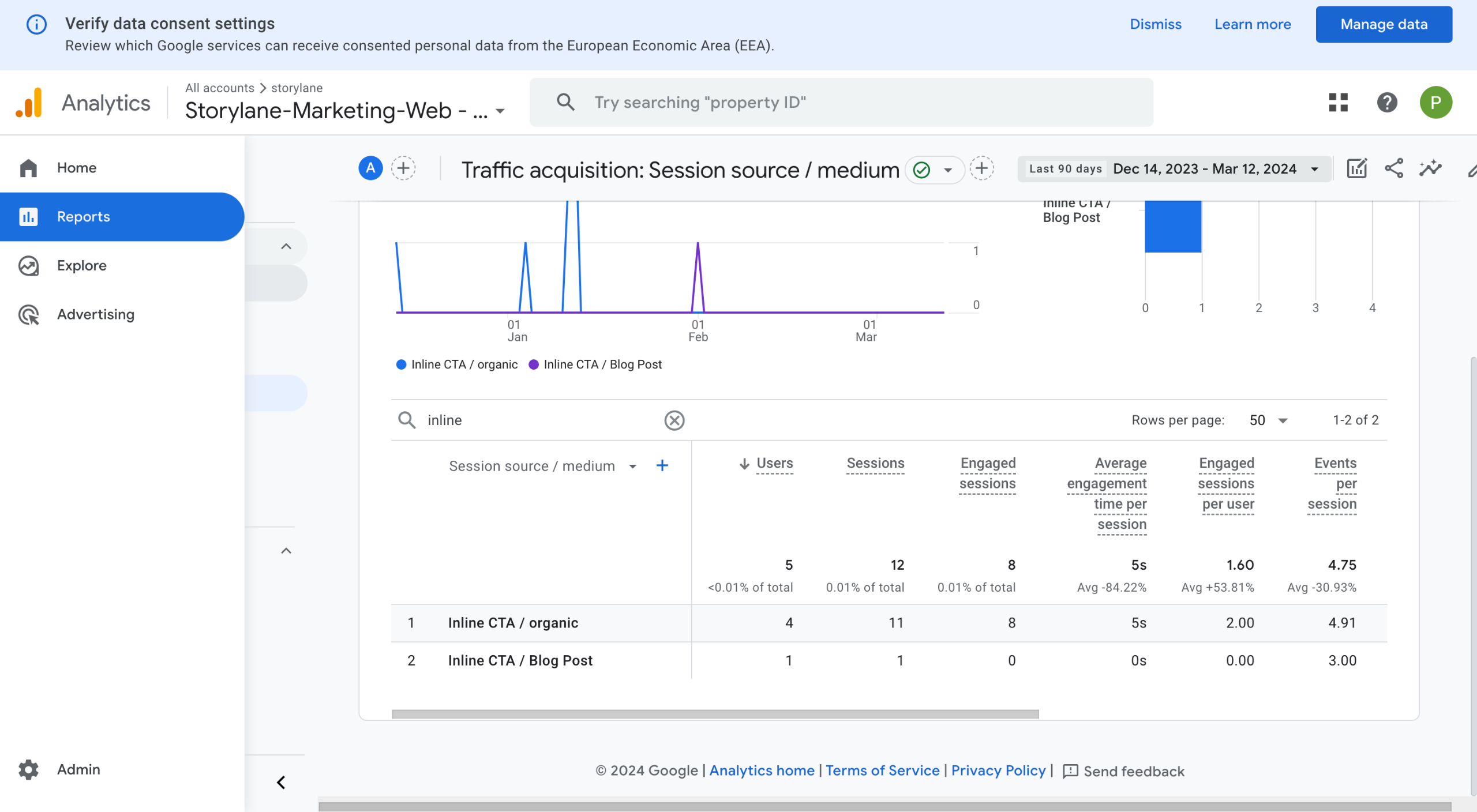Click the Send feedback icon link
Screen dimensions: 1477x812
coord(1123,771)
